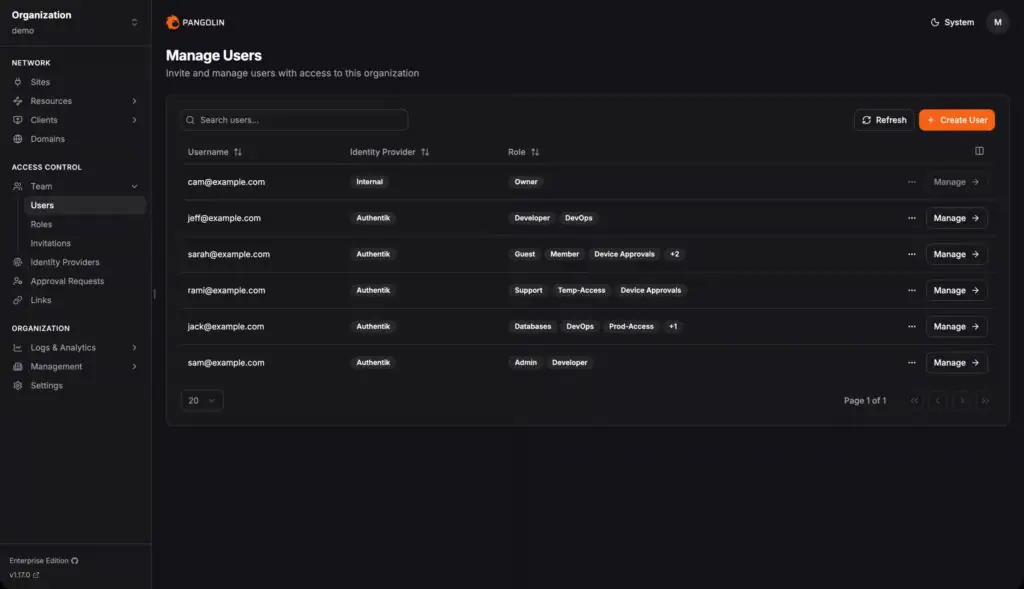Open the column visibility icon in table header
This screenshot has height=589, width=1024.
[979, 151]
